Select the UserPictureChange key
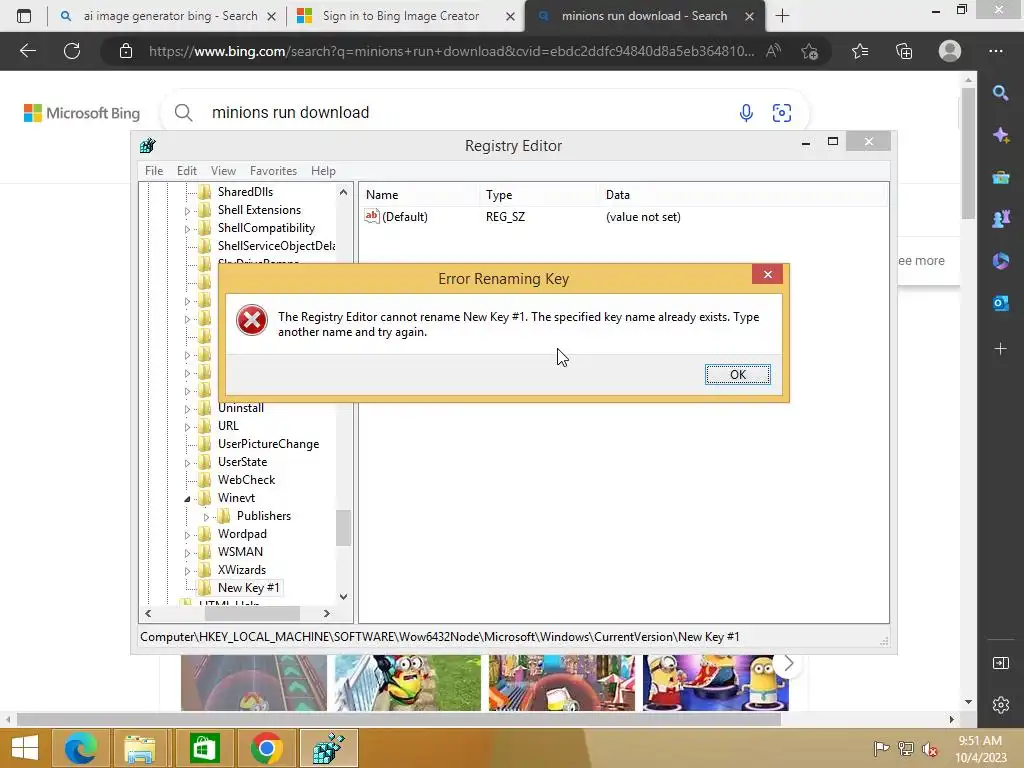Viewport: 1024px width, 768px height. click(268, 443)
